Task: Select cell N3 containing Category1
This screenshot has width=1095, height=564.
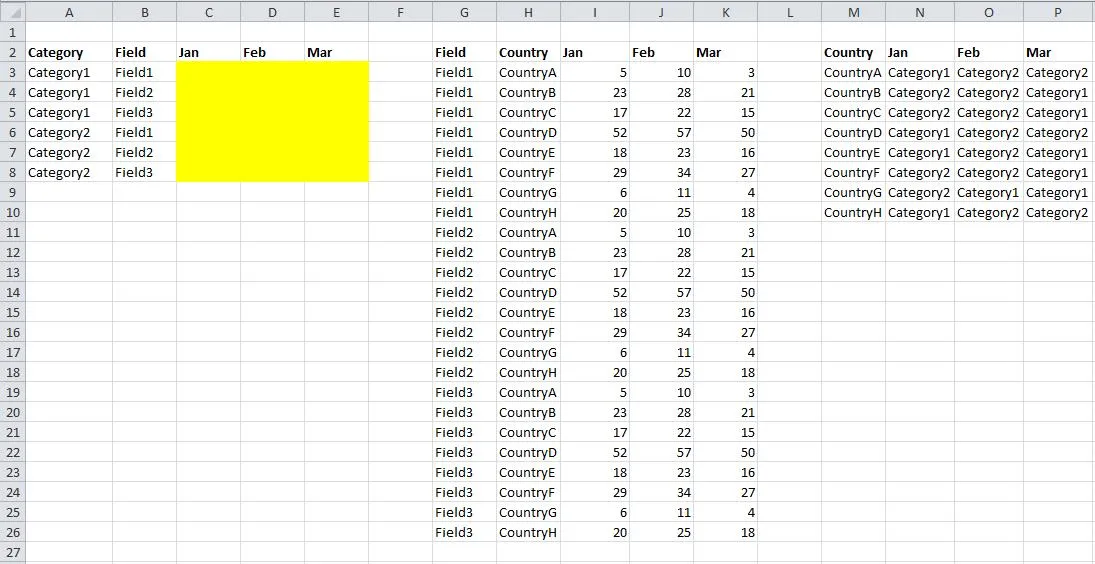Action: click(920, 72)
